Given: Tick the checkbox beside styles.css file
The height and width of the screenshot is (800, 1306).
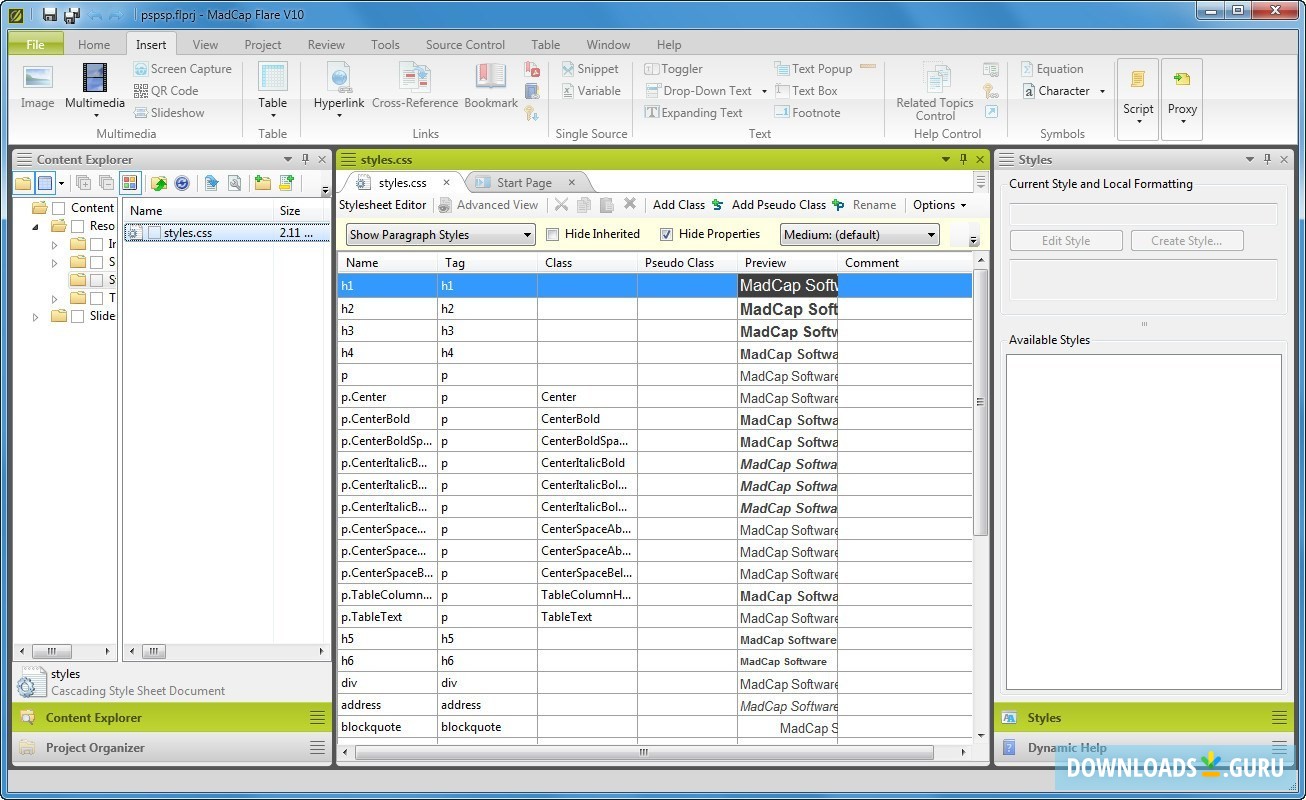Looking at the screenshot, I should point(153,233).
